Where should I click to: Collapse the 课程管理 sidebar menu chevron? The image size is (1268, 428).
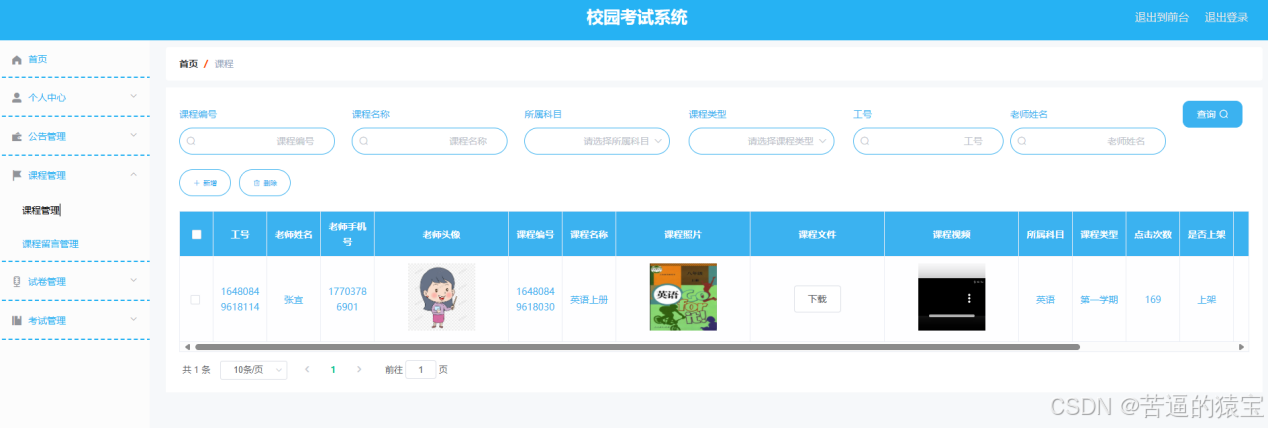click(134, 175)
